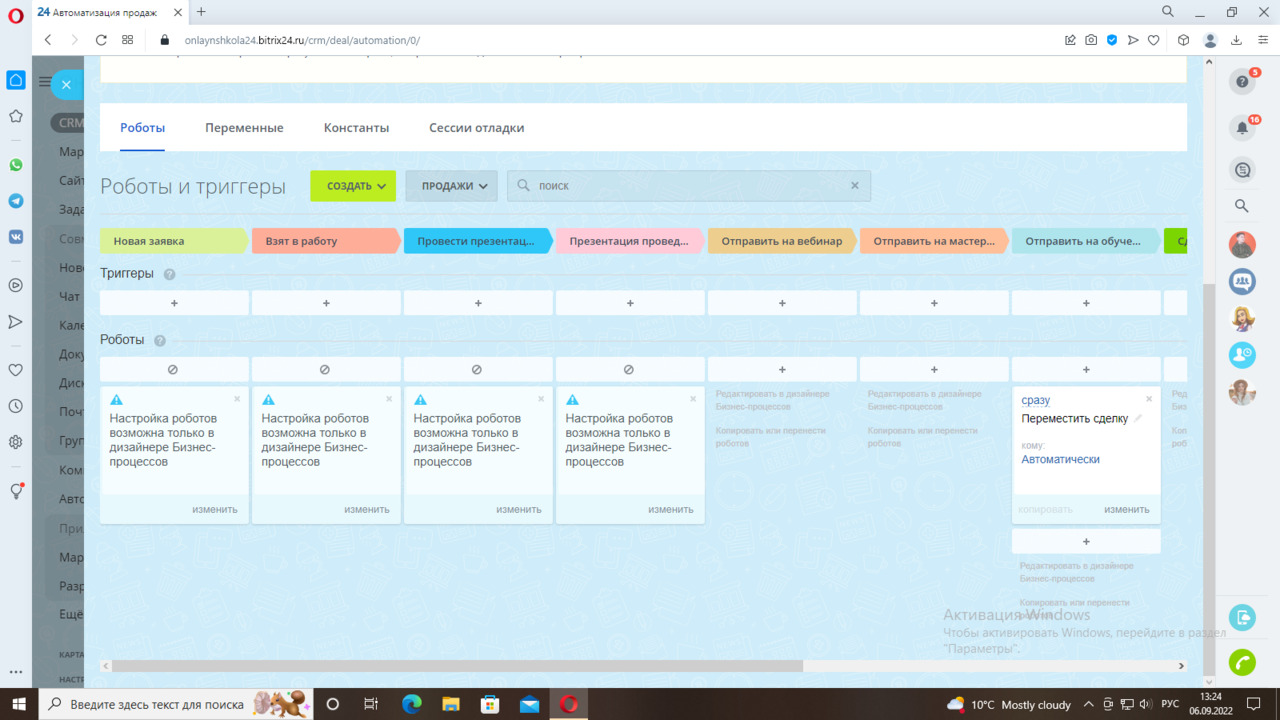Click the поиск search field
1280x720 pixels.
click(689, 186)
